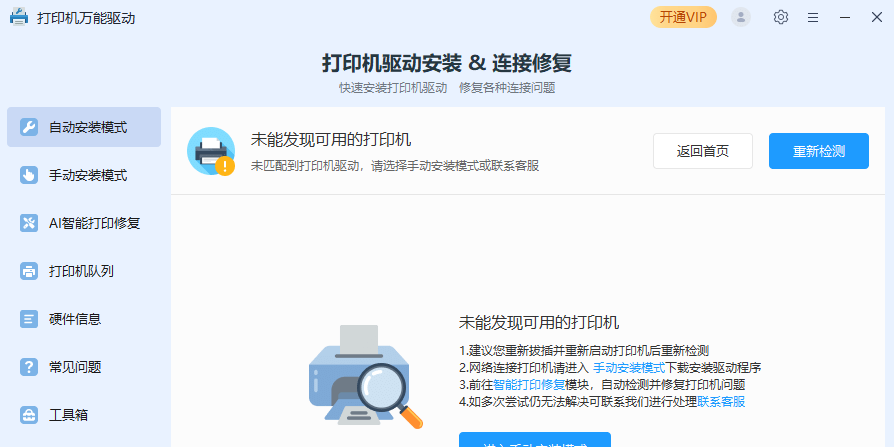Open the hamburger menu icon
Viewport: 894px width, 447px height.
pos(813,18)
